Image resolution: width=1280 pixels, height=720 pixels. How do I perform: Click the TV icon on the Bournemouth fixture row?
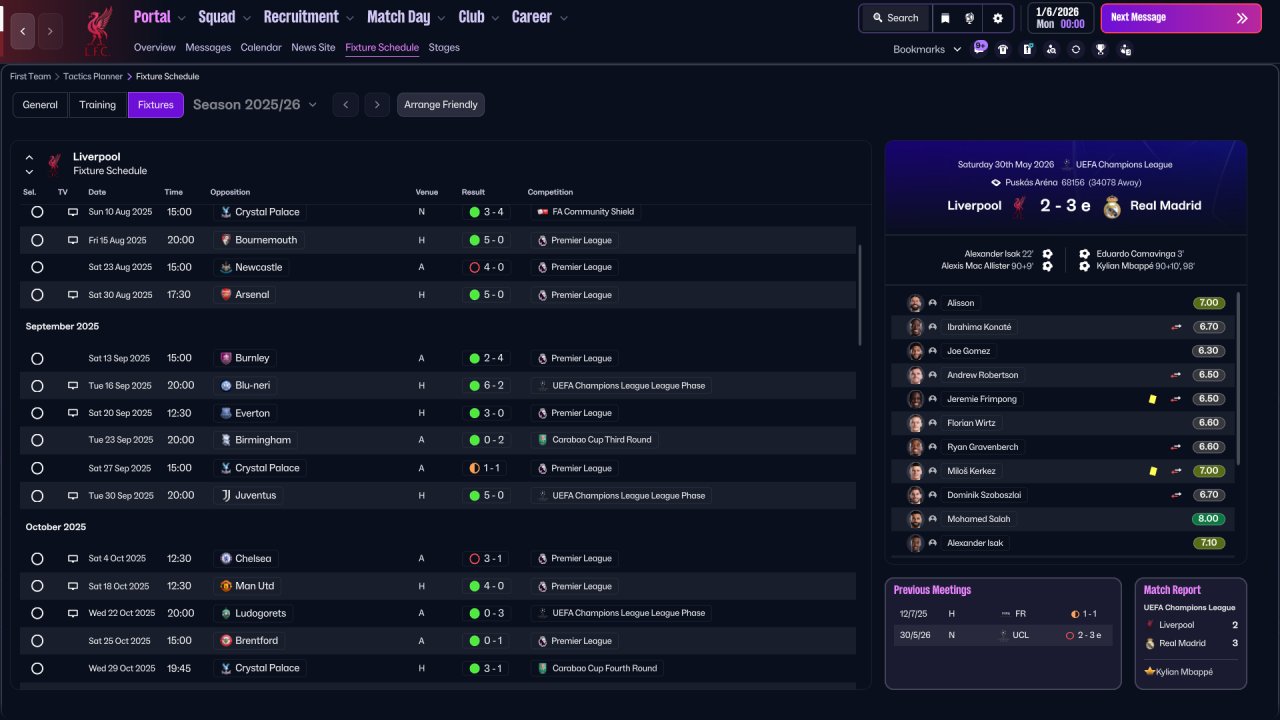coord(73,240)
